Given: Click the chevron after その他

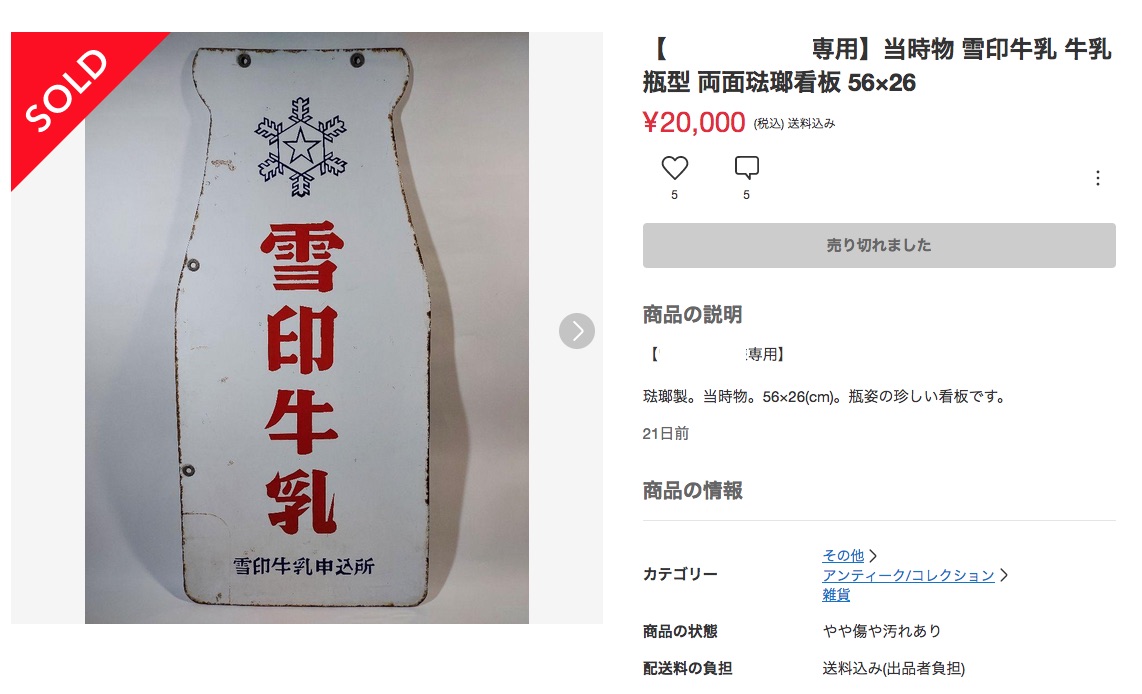Looking at the screenshot, I should tap(873, 556).
